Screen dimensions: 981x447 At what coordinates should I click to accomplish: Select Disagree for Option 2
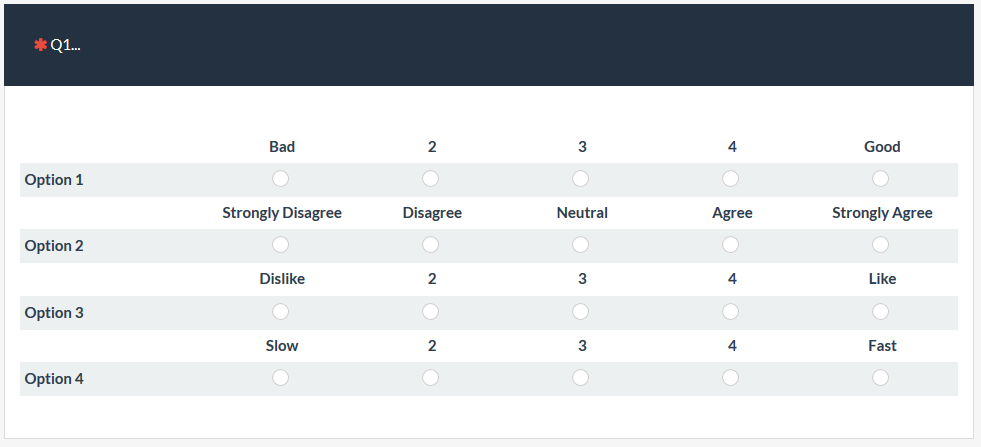pyautogui.click(x=431, y=245)
